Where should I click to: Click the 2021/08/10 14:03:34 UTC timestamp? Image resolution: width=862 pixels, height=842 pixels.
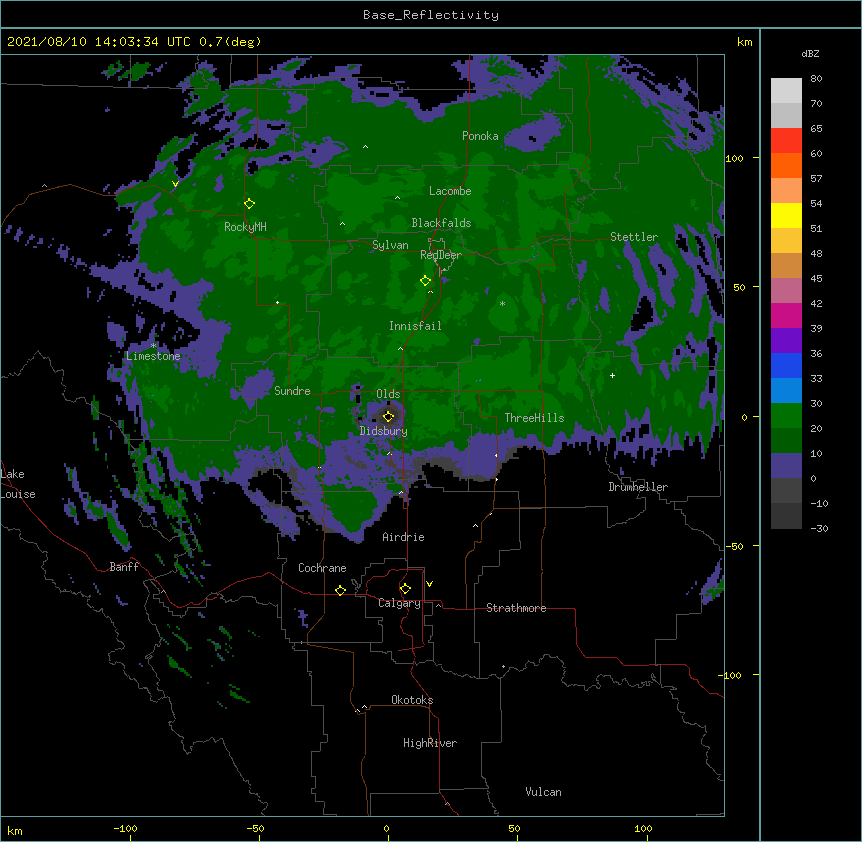click(x=99, y=42)
